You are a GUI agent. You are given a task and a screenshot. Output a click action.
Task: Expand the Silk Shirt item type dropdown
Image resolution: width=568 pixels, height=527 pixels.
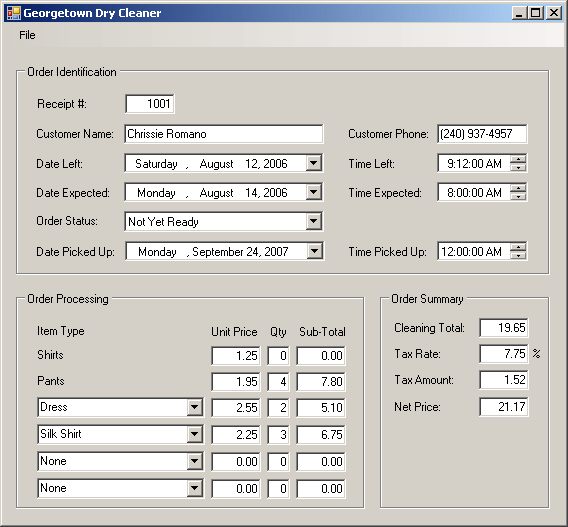tap(195, 434)
